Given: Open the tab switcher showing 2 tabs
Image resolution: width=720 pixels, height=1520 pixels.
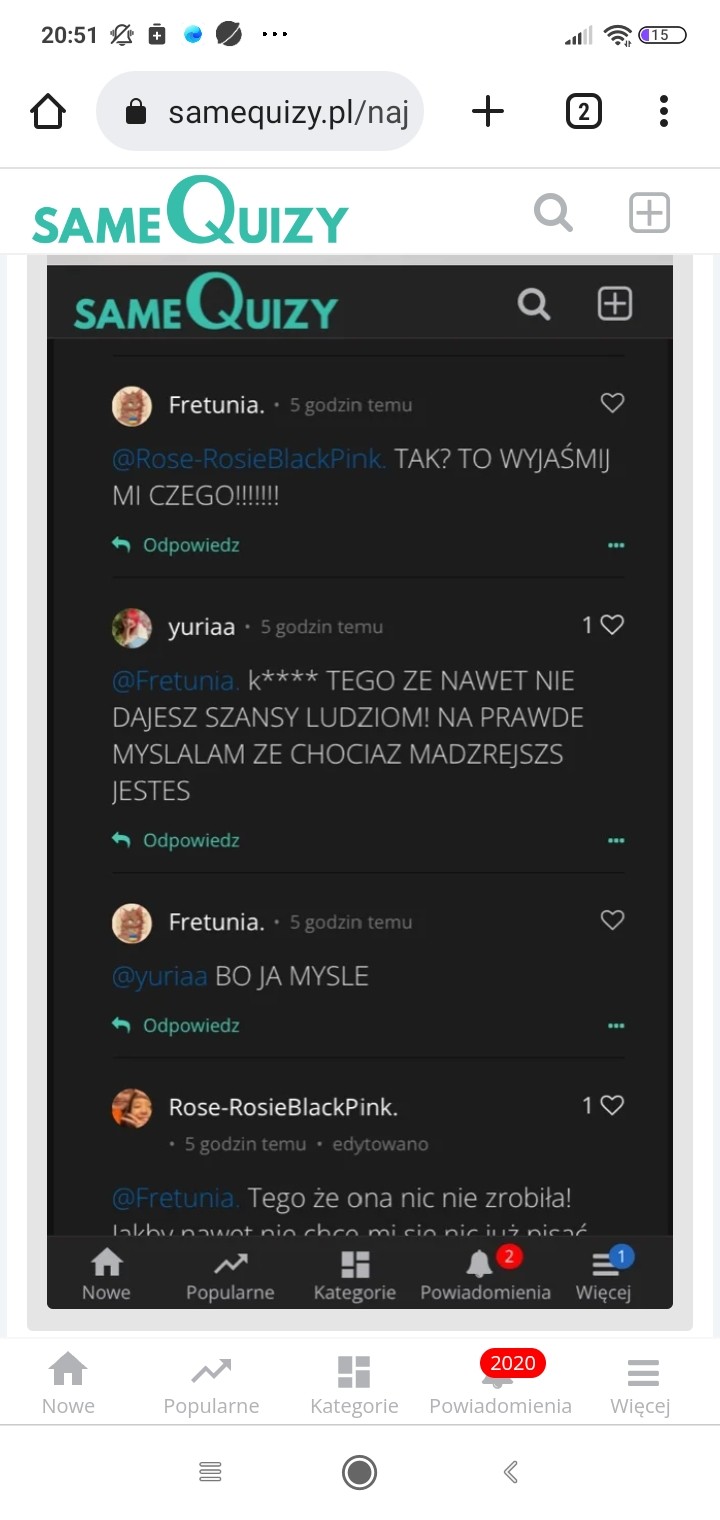Looking at the screenshot, I should (x=583, y=112).
